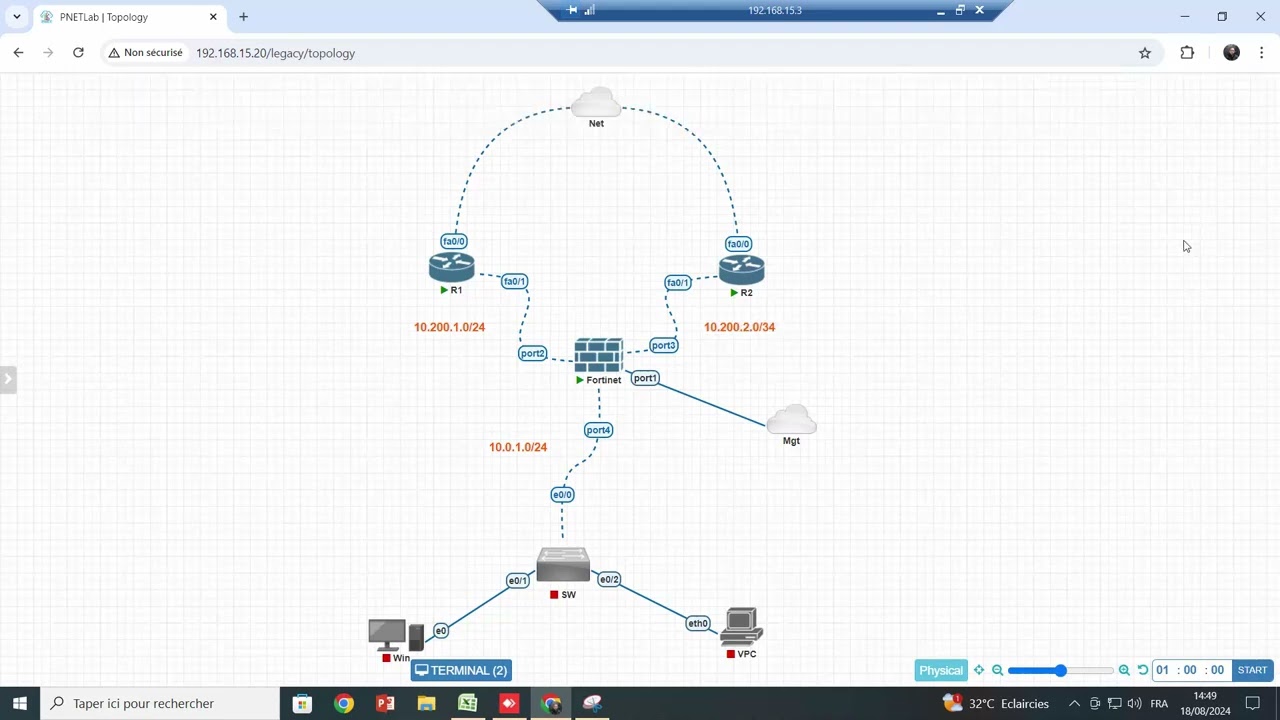The width and height of the screenshot is (1280, 720).
Task: Click the address bar URL
Action: [275, 53]
